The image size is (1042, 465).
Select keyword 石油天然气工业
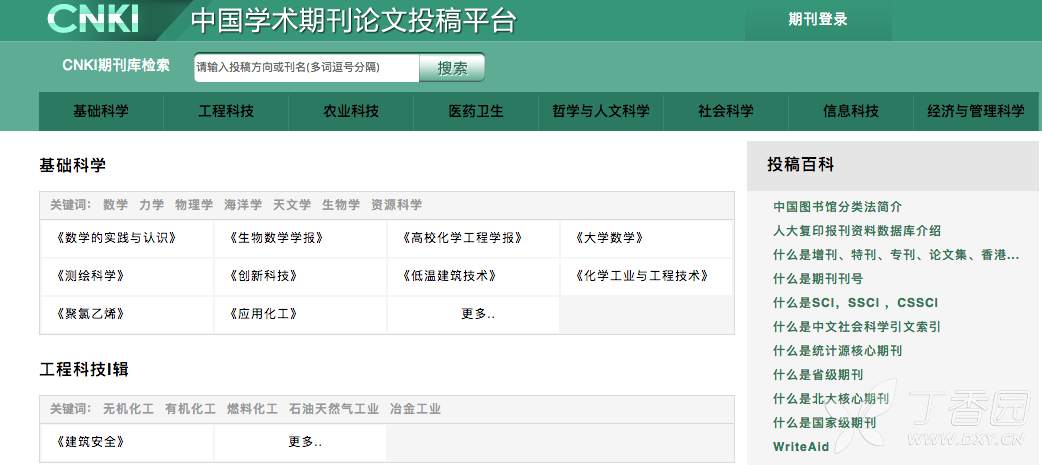pyautogui.click(x=334, y=409)
